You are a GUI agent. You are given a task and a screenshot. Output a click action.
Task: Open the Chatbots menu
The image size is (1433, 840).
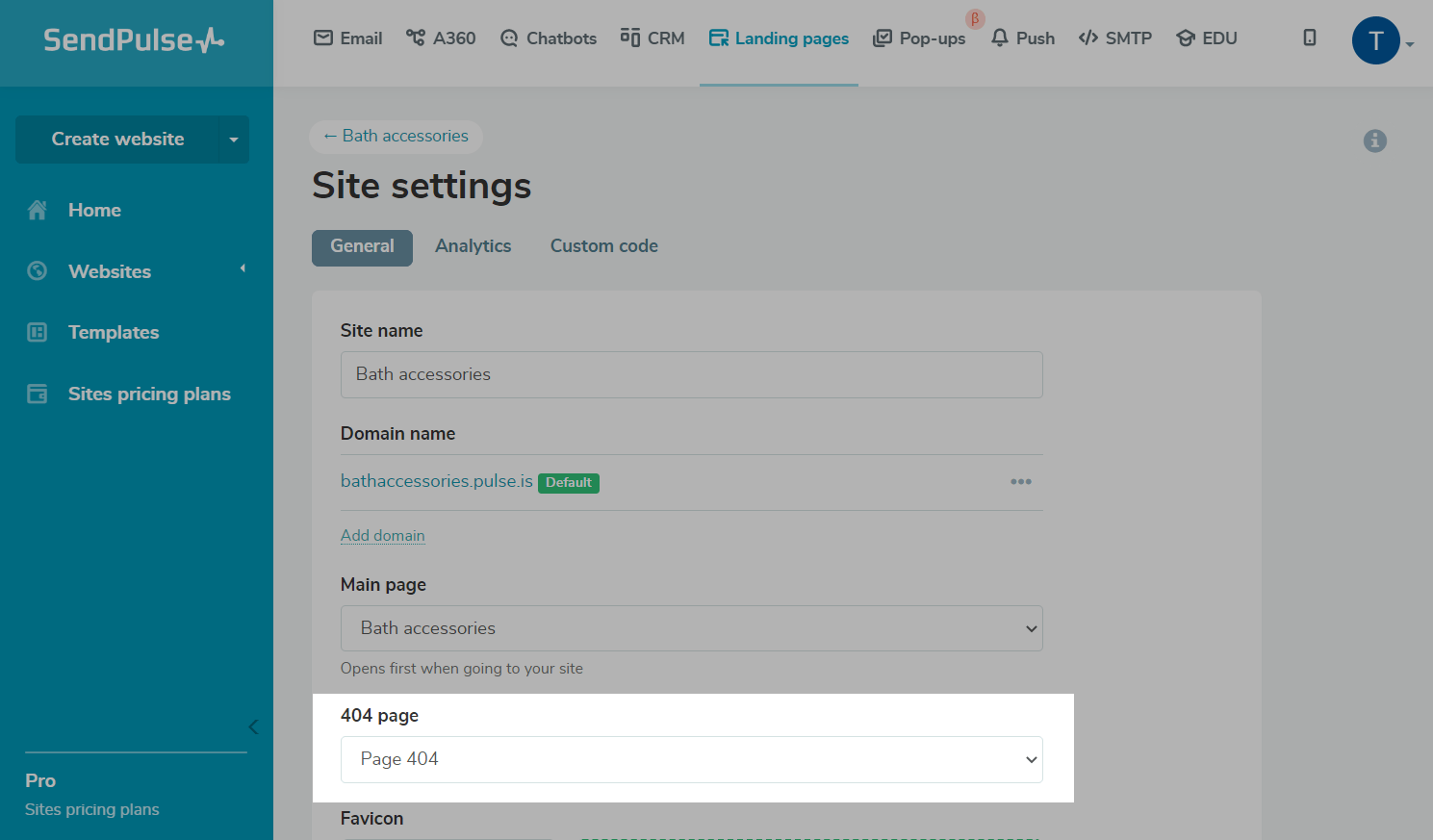point(549,38)
